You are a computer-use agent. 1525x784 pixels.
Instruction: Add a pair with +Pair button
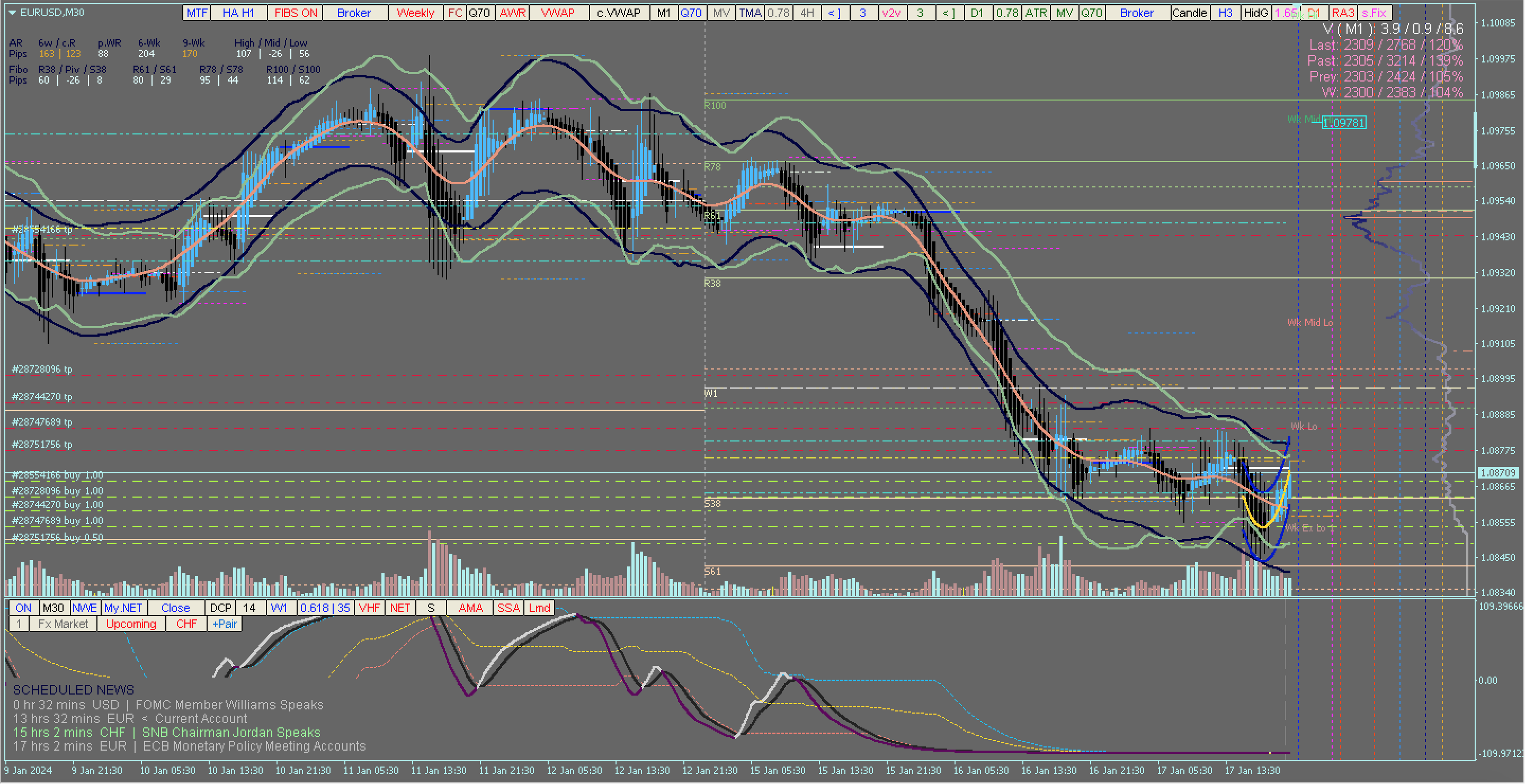point(225,624)
